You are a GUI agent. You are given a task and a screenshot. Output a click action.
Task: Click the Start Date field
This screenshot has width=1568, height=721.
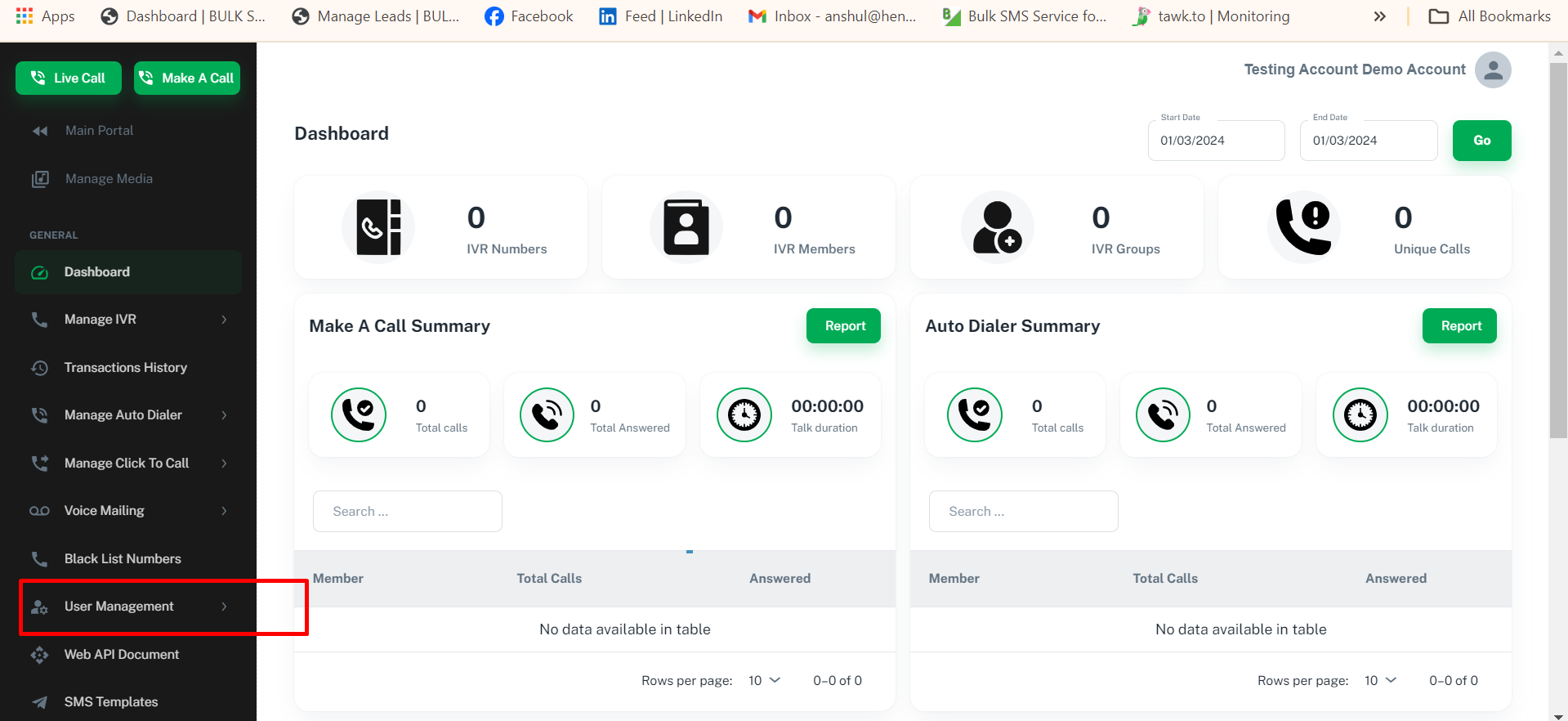click(1216, 141)
